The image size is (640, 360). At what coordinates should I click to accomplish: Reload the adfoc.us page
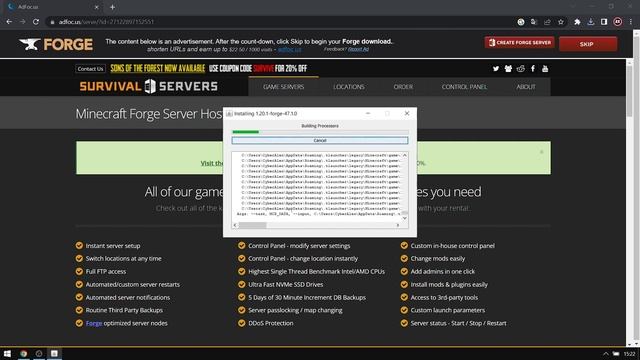click(36, 22)
